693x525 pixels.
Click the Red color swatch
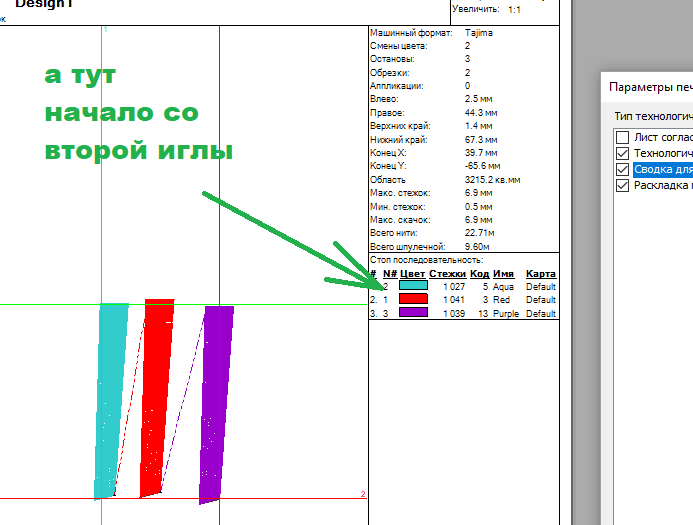coord(413,299)
